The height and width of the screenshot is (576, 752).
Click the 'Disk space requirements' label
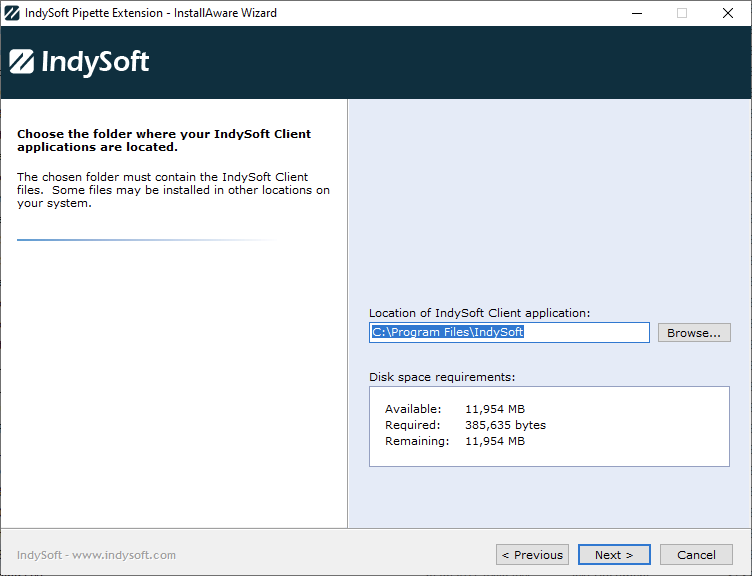click(x=441, y=377)
